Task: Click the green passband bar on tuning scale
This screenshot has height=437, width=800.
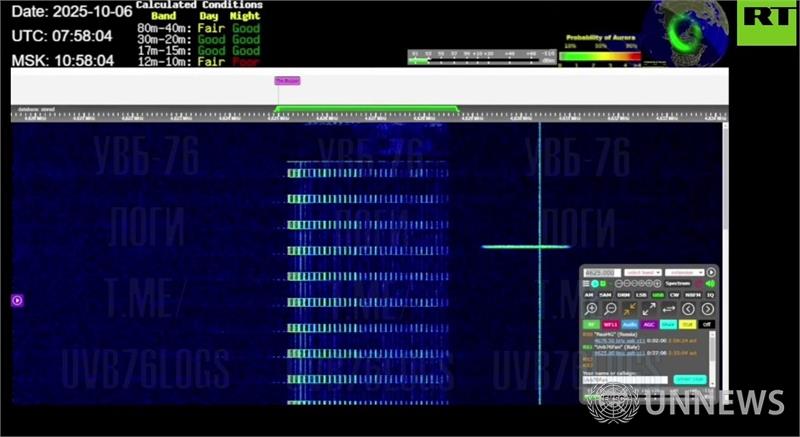Action: tap(366, 108)
